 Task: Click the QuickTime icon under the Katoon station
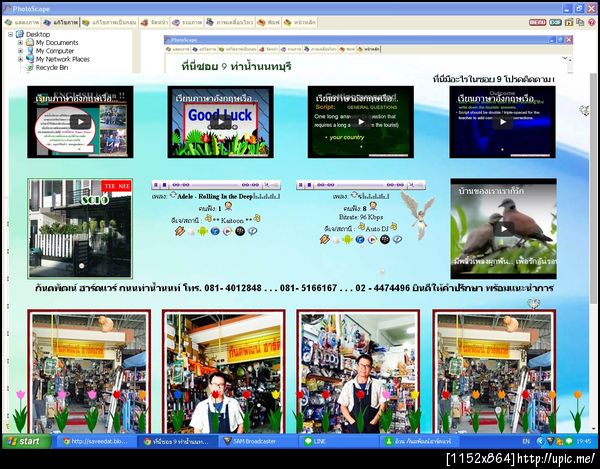252,231
